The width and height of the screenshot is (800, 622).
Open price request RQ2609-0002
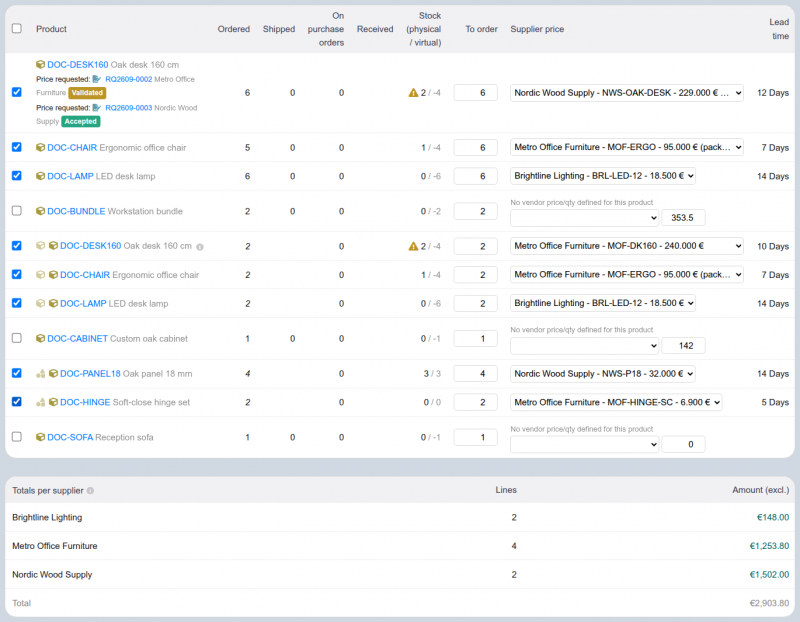point(129,79)
